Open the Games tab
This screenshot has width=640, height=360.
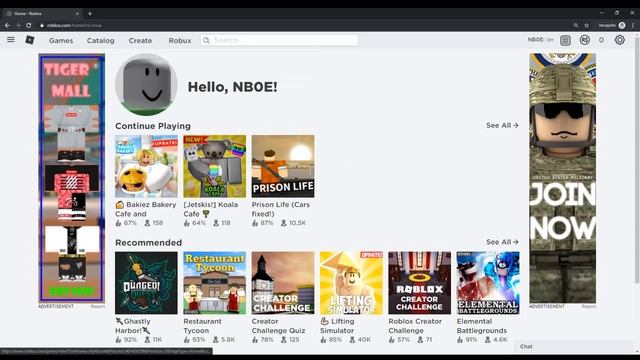[61, 40]
